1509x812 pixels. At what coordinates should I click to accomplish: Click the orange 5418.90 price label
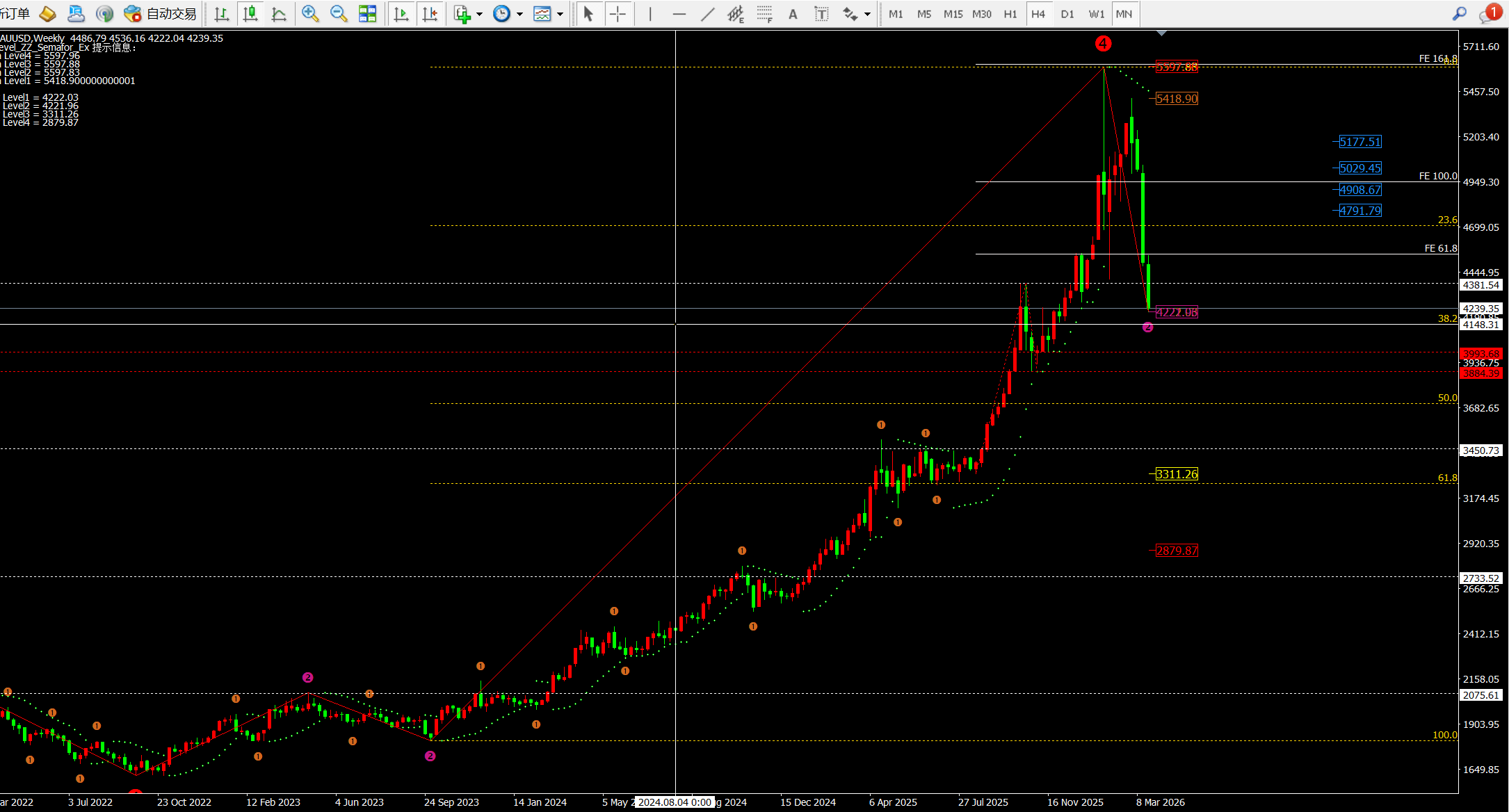click(x=1177, y=99)
